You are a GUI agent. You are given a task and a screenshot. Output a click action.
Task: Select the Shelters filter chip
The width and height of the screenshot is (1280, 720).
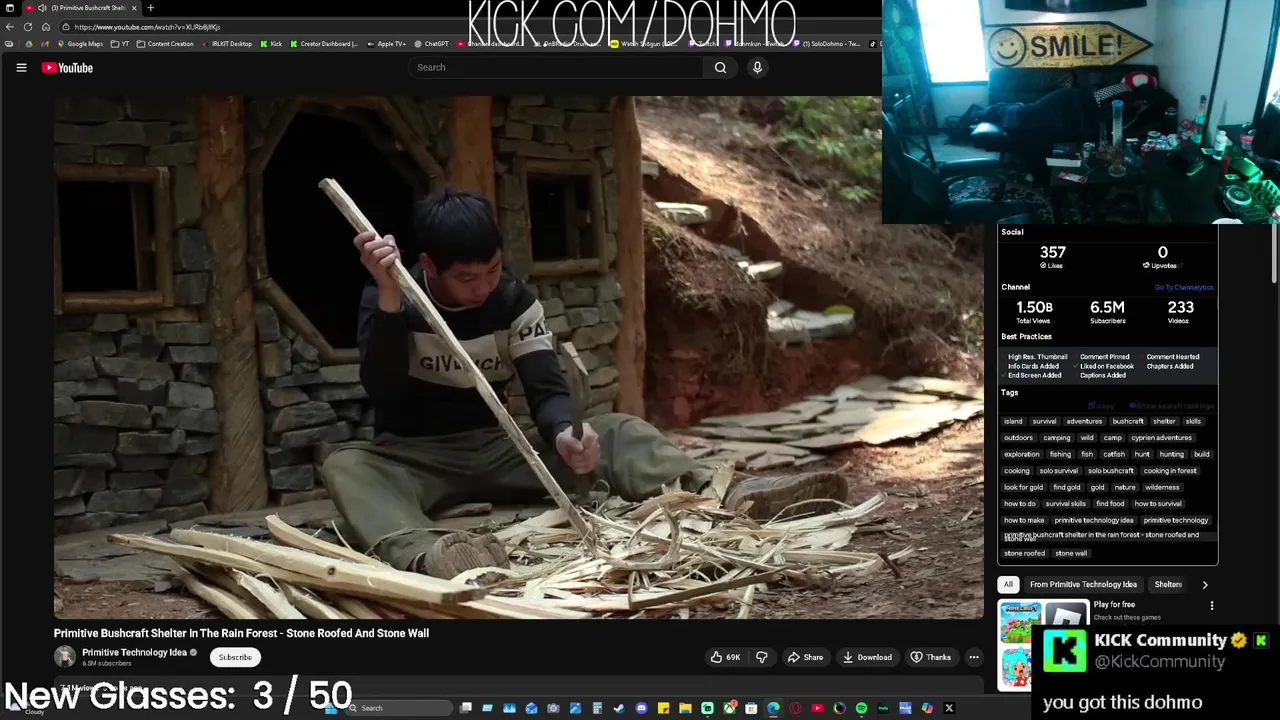[x=1168, y=584]
